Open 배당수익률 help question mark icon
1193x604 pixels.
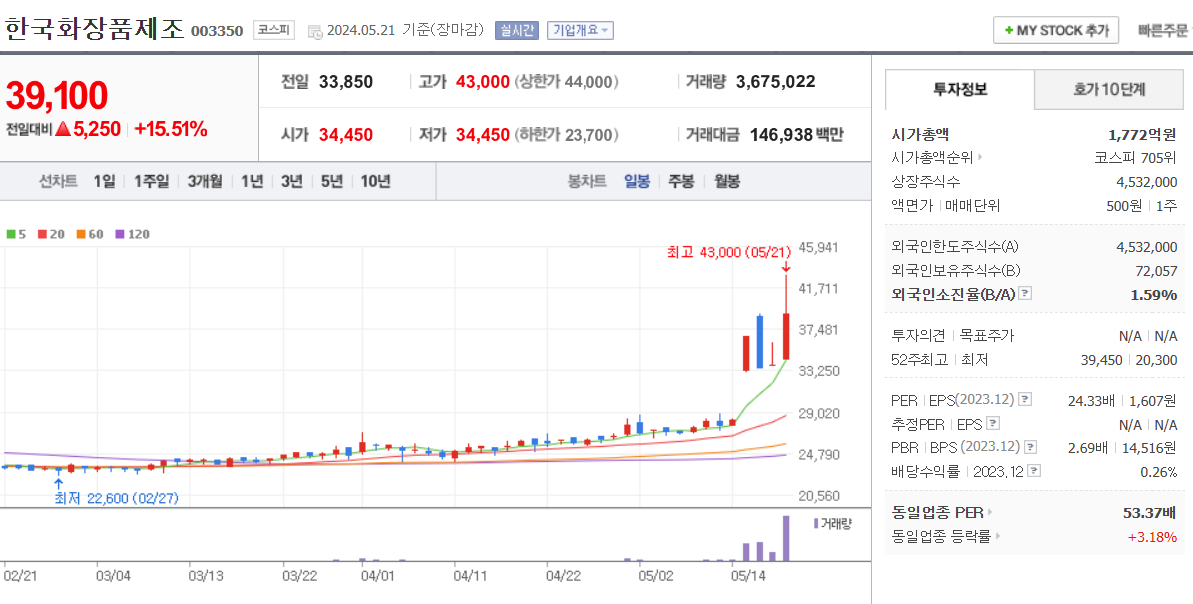click(1033, 471)
